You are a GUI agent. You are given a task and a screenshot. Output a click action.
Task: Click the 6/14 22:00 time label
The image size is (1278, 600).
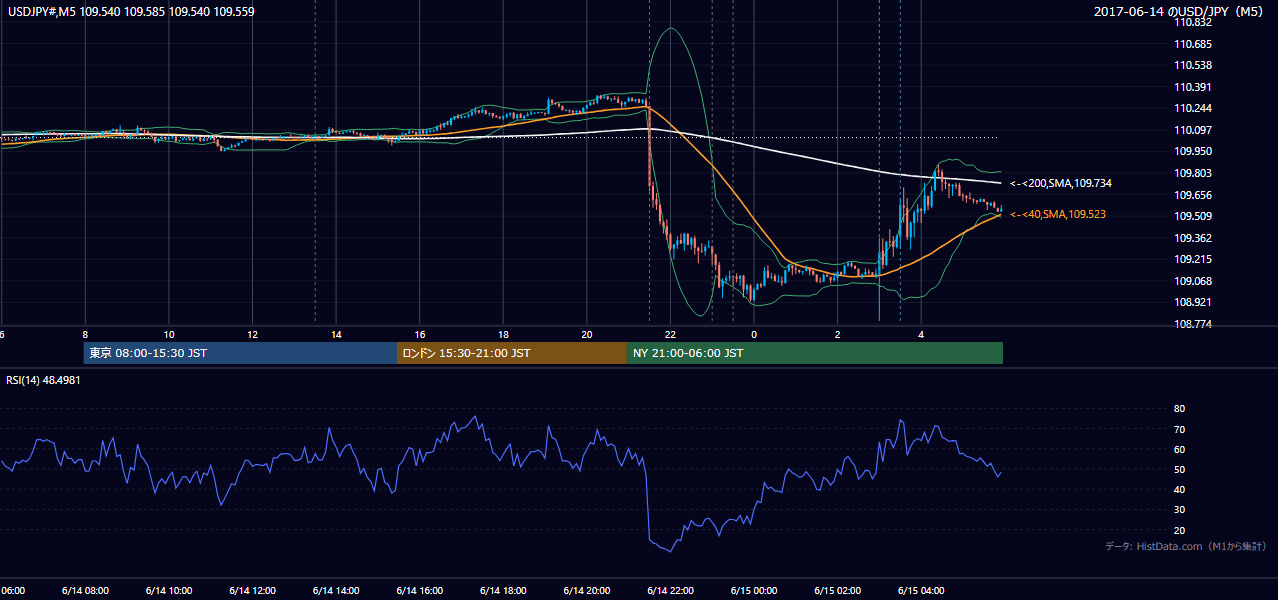670,590
